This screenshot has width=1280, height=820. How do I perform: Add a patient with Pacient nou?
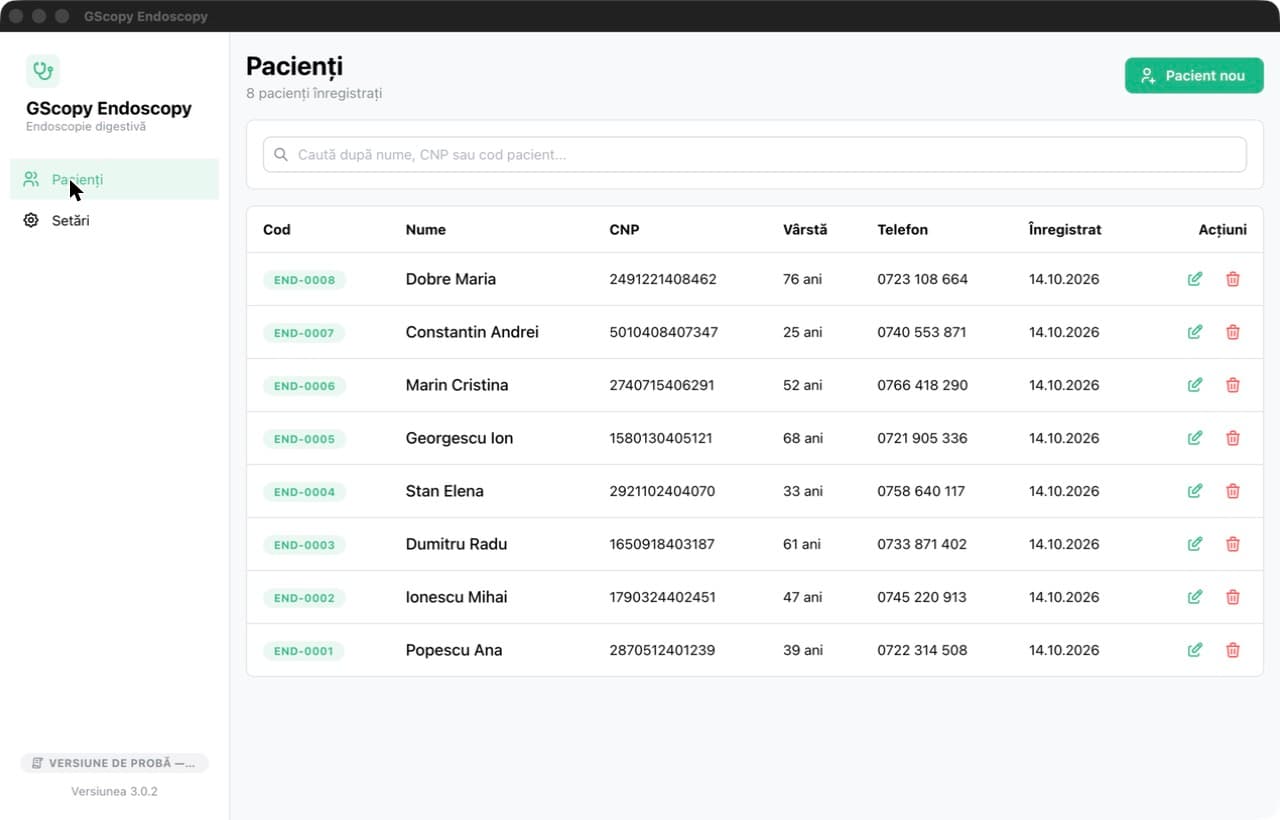(x=1194, y=75)
